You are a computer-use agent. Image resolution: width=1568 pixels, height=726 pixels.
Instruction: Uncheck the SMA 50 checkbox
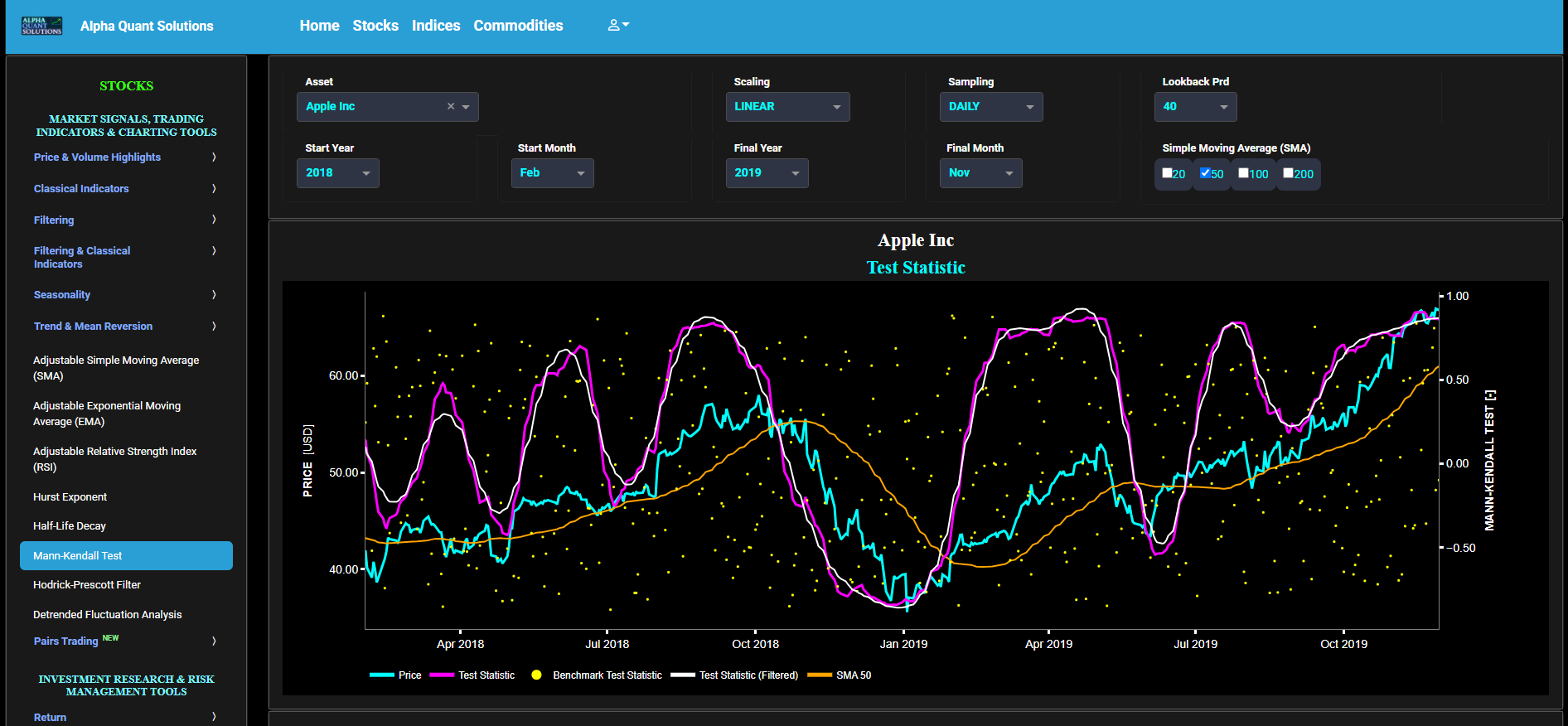(1205, 173)
